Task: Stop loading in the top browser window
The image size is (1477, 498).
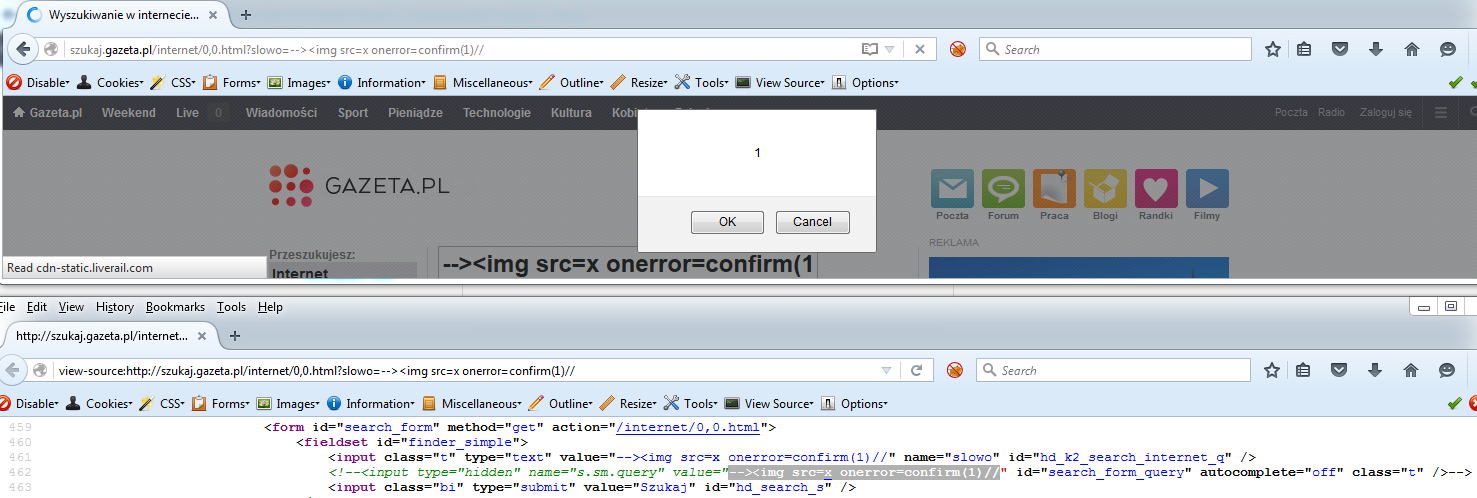Action: (920, 49)
